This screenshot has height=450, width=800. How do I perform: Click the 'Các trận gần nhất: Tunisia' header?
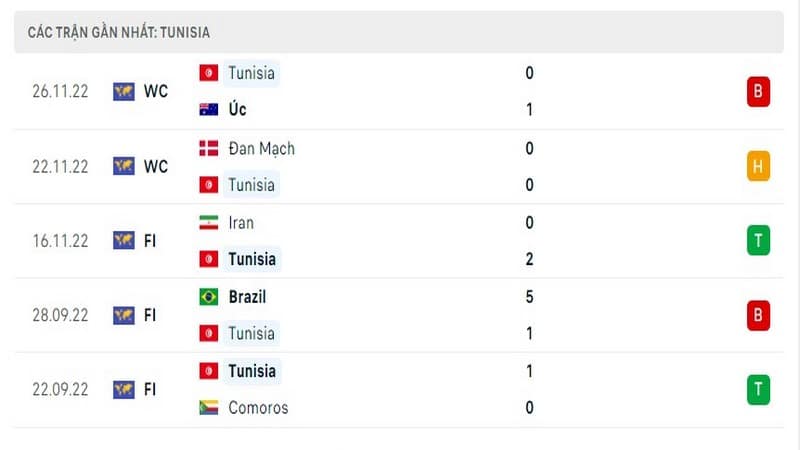tap(119, 33)
